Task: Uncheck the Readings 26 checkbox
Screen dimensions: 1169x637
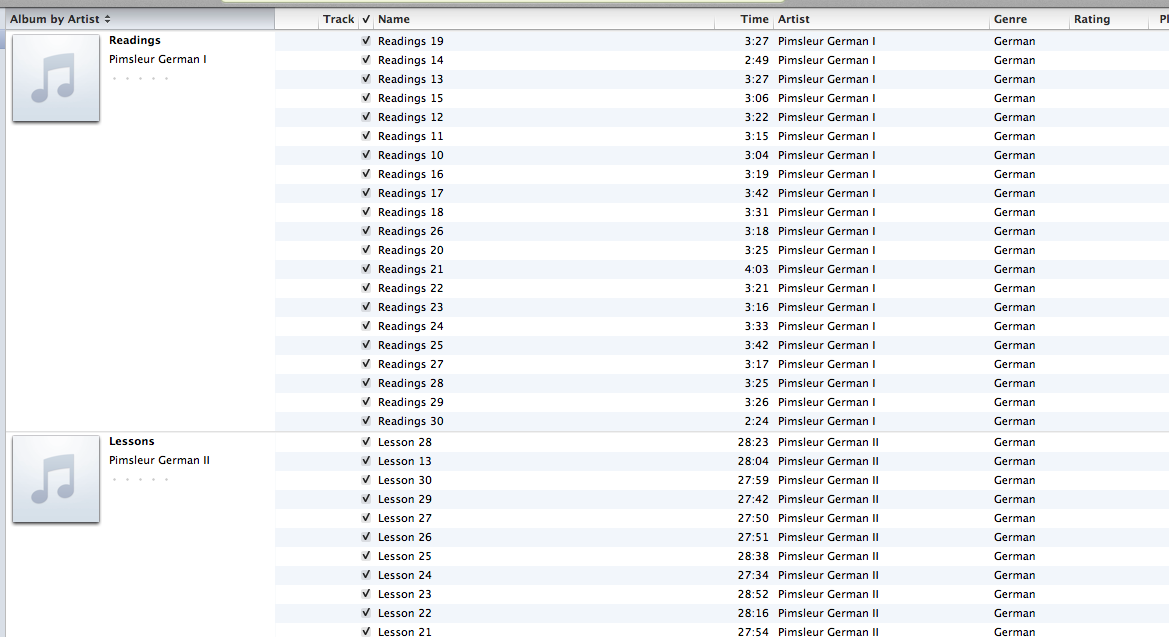Action: [366, 230]
